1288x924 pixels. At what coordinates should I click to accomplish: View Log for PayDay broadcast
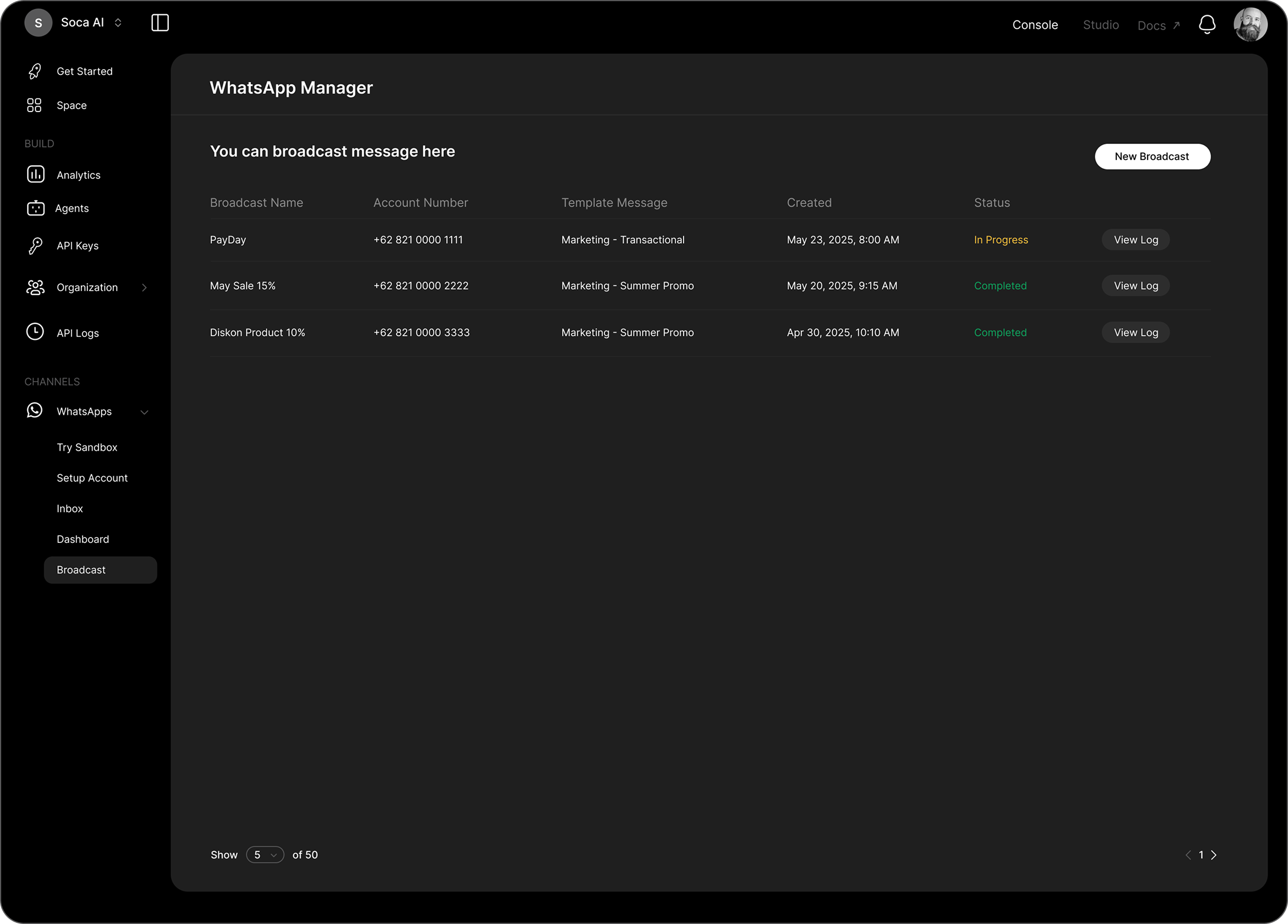point(1135,240)
